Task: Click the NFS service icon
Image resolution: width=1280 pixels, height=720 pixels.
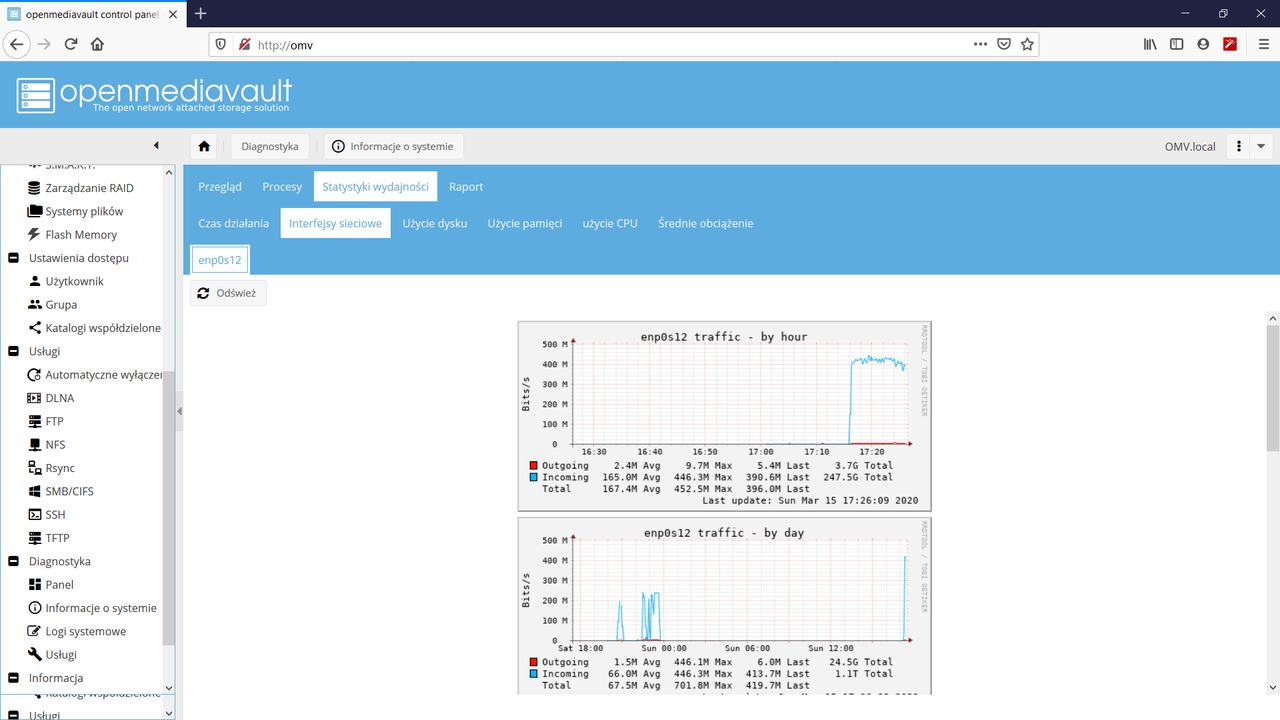Action: (x=35, y=444)
